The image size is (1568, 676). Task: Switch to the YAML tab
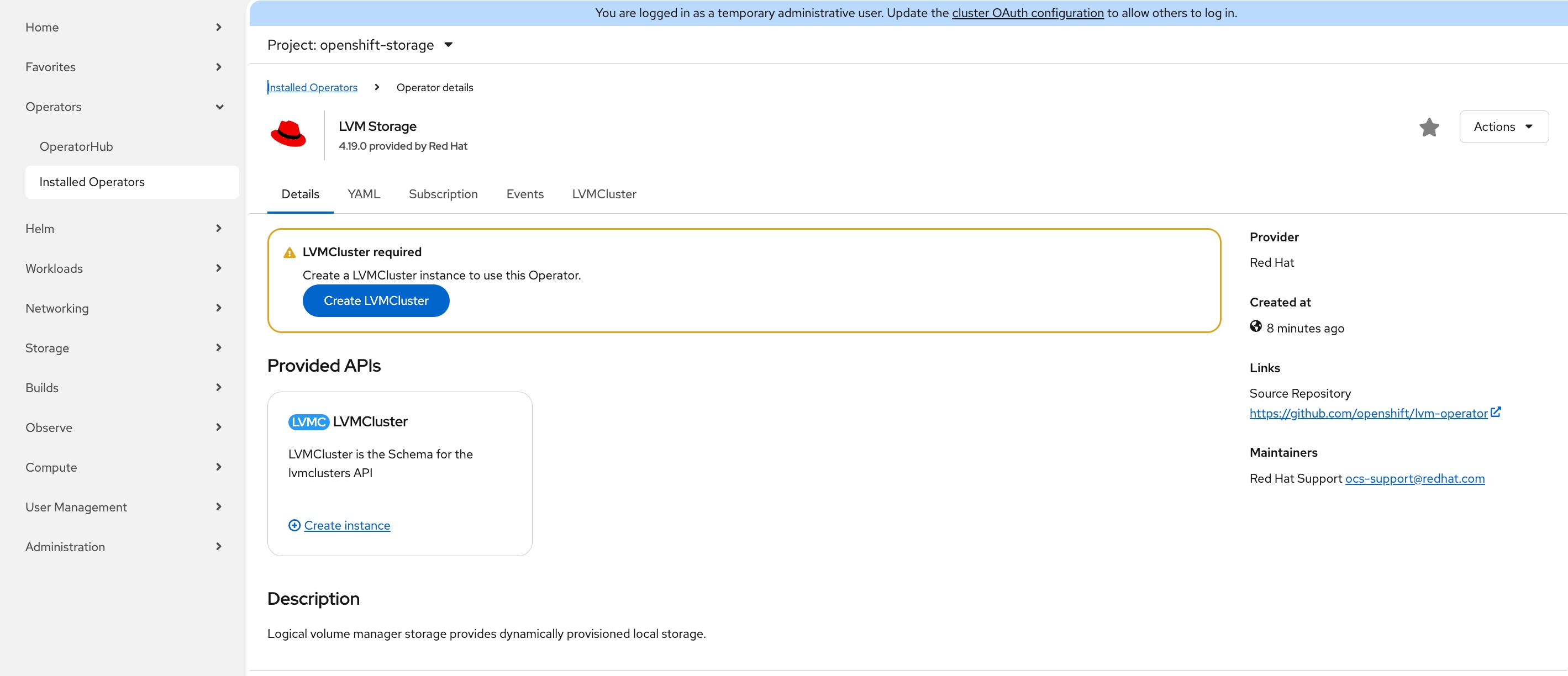click(x=364, y=194)
